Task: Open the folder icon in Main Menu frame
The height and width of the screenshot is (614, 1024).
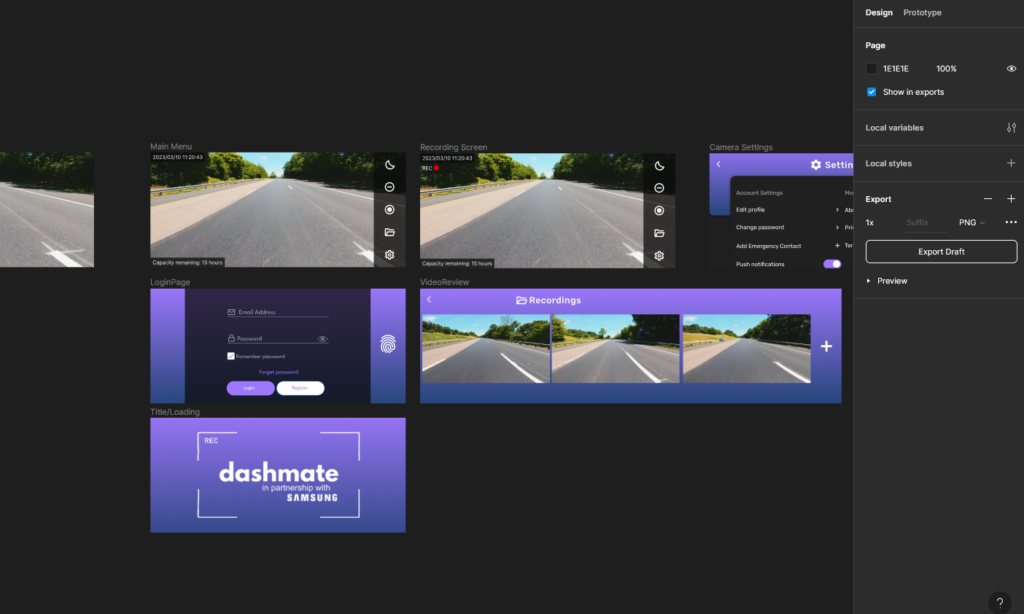Action: [x=390, y=233]
